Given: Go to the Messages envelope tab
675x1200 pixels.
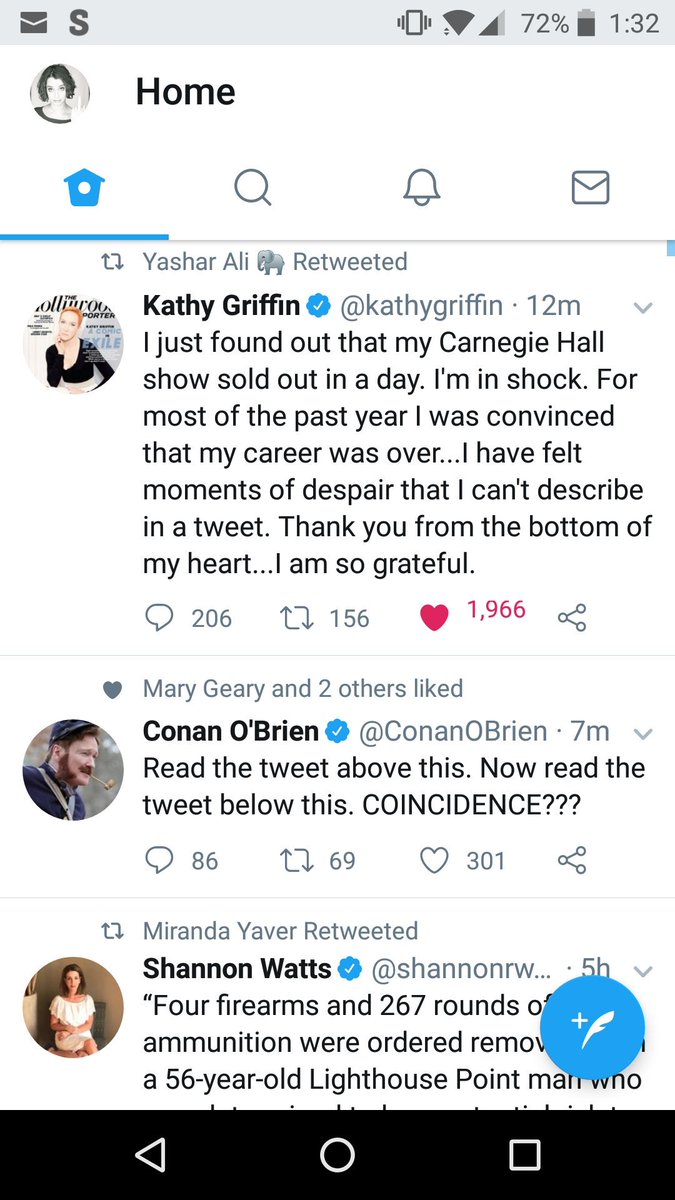Looking at the screenshot, I should [590, 187].
